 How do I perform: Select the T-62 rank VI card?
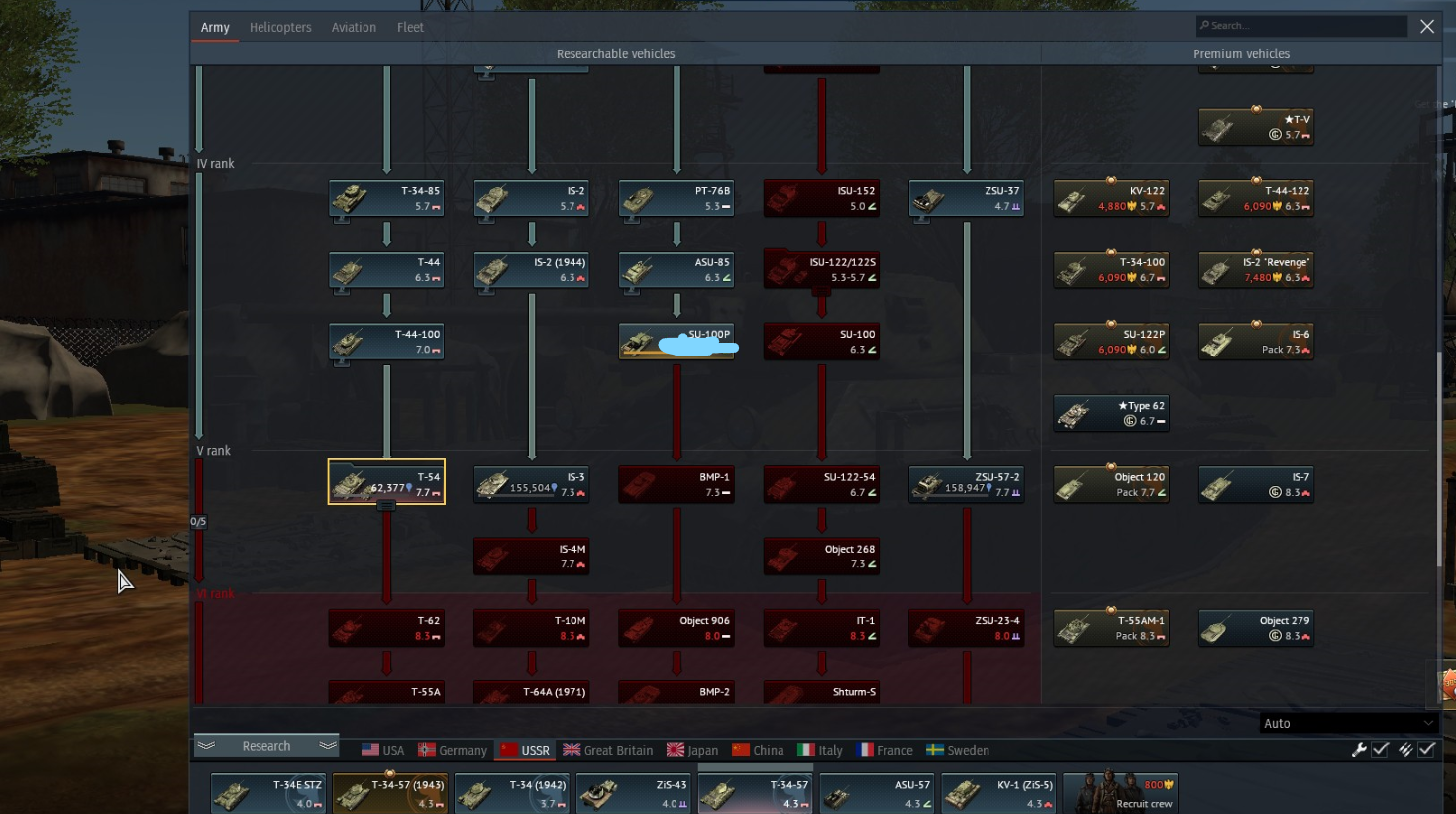click(386, 628)
